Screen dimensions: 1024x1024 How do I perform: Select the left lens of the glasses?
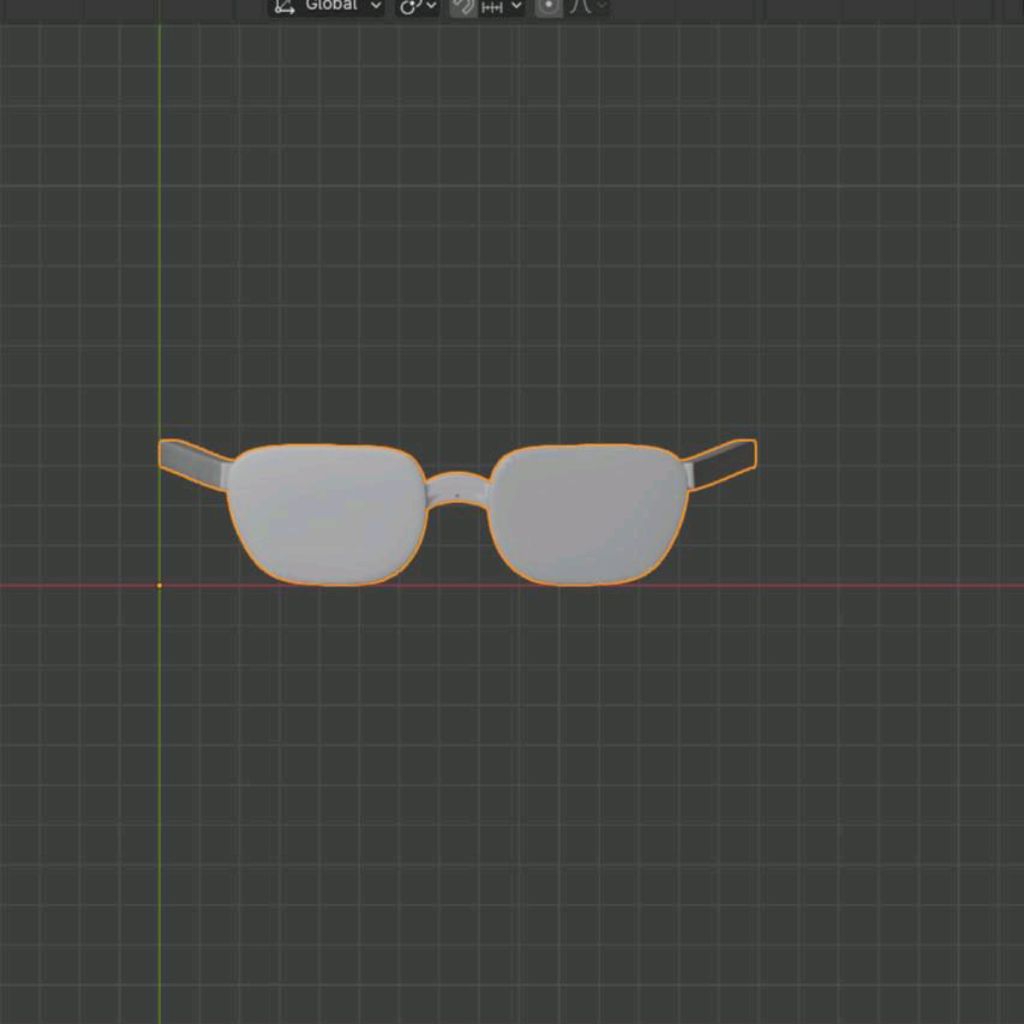click(326, 515)
